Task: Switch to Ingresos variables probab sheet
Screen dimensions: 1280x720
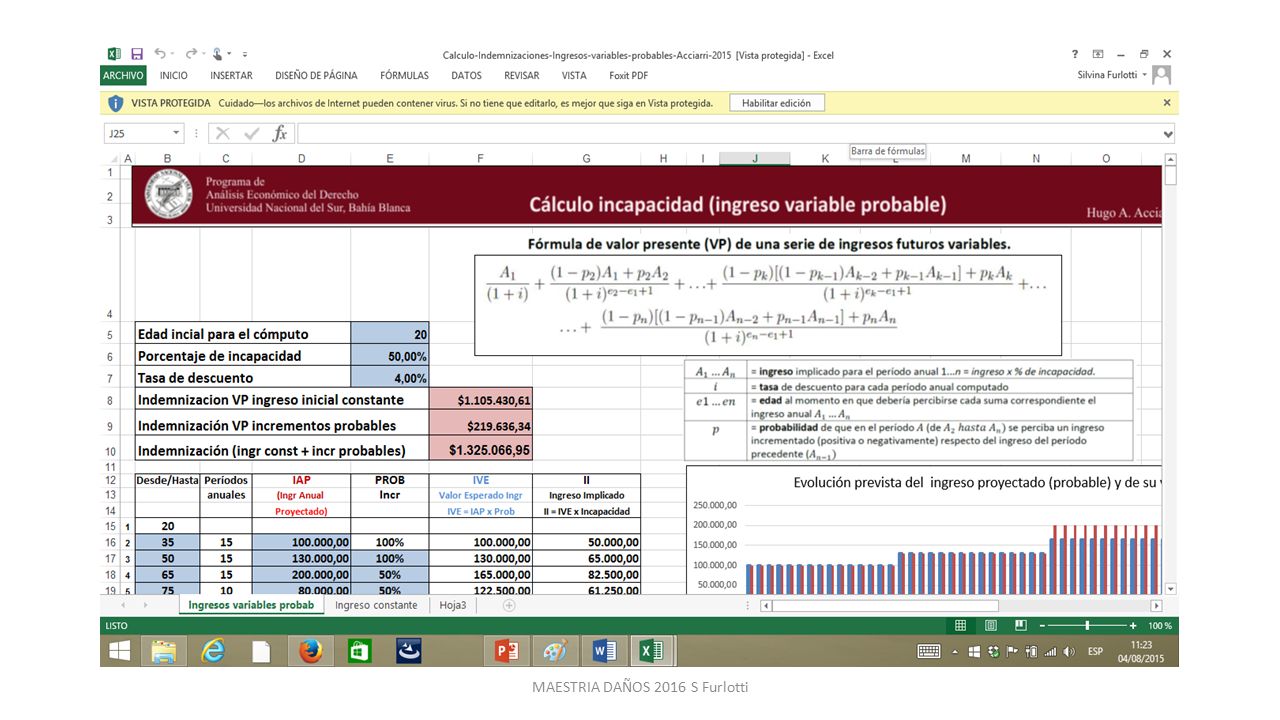Action: [x=251, y=605]
